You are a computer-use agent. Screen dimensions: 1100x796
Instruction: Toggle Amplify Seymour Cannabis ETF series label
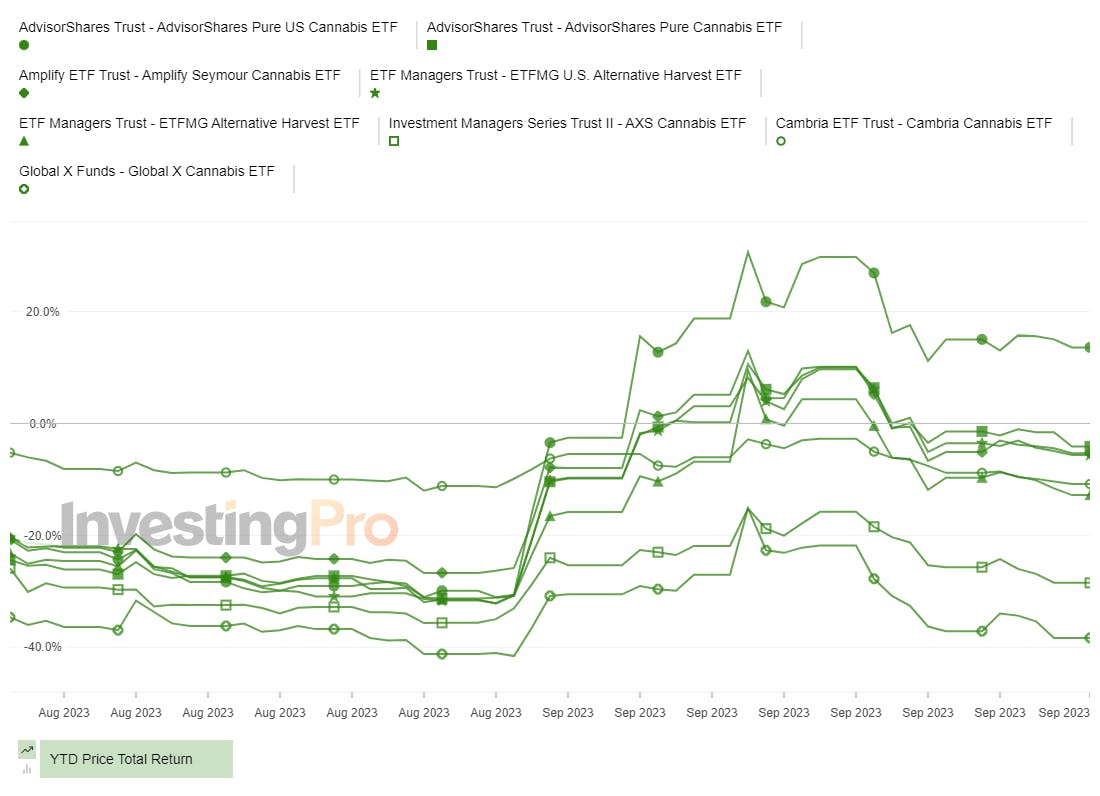click(180, 75)
